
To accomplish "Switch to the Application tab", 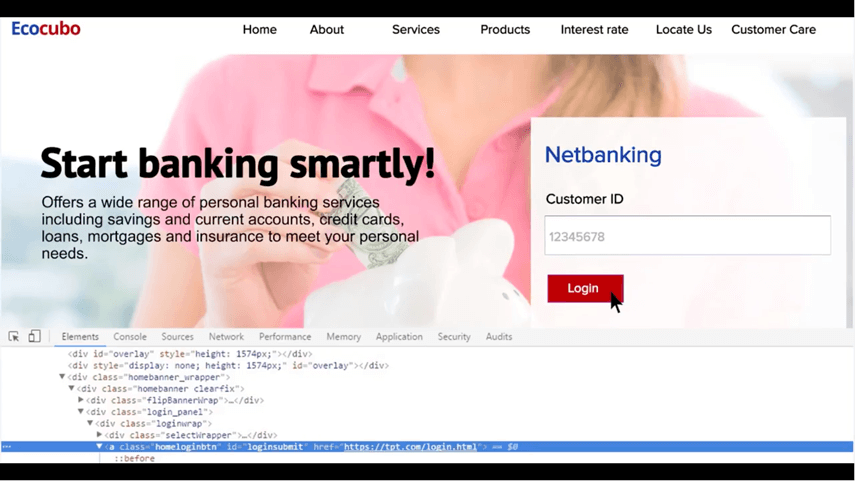I will tap(399, 337).
